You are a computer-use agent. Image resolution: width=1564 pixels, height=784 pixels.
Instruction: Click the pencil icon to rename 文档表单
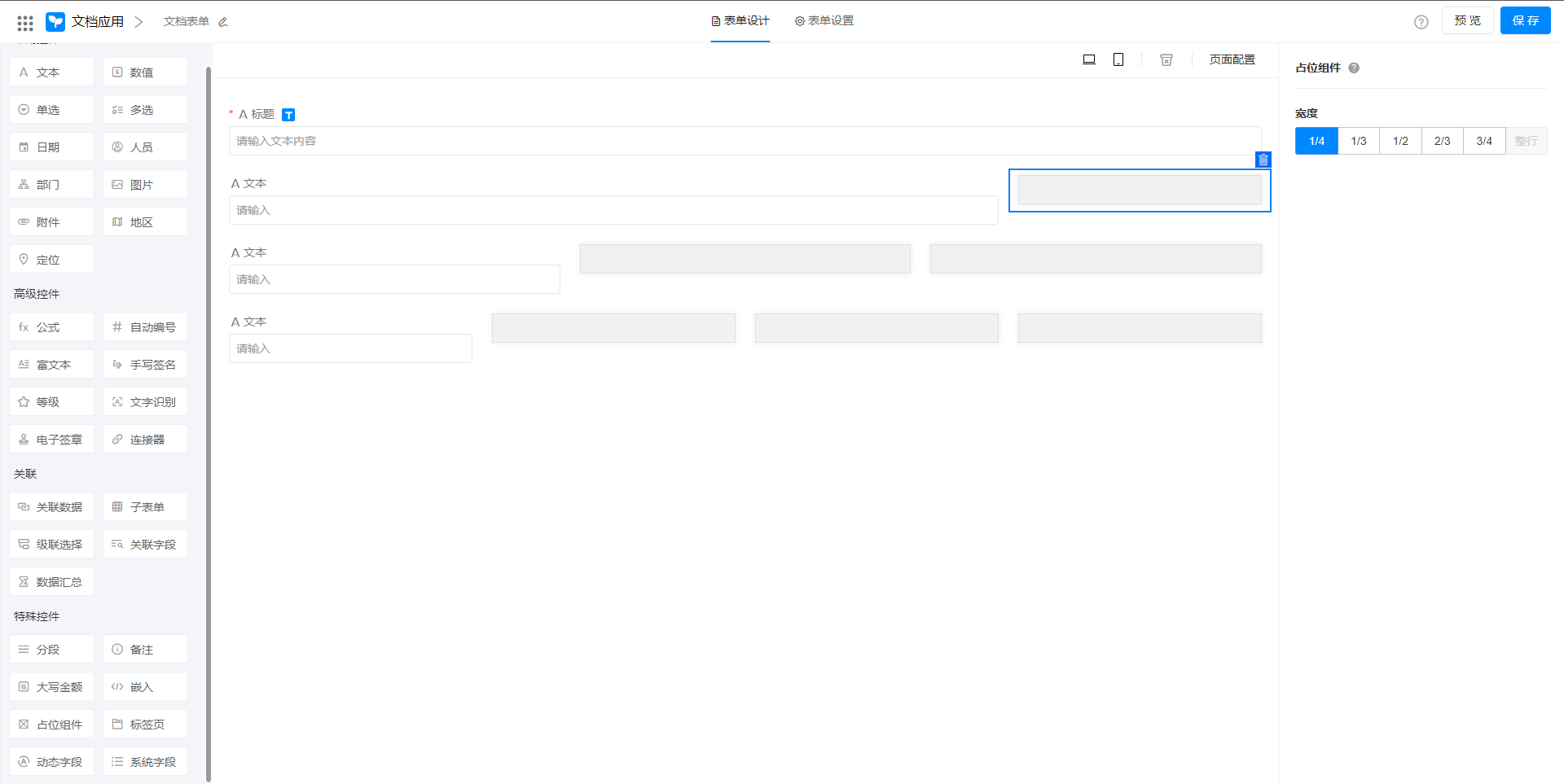coord(223,22)
